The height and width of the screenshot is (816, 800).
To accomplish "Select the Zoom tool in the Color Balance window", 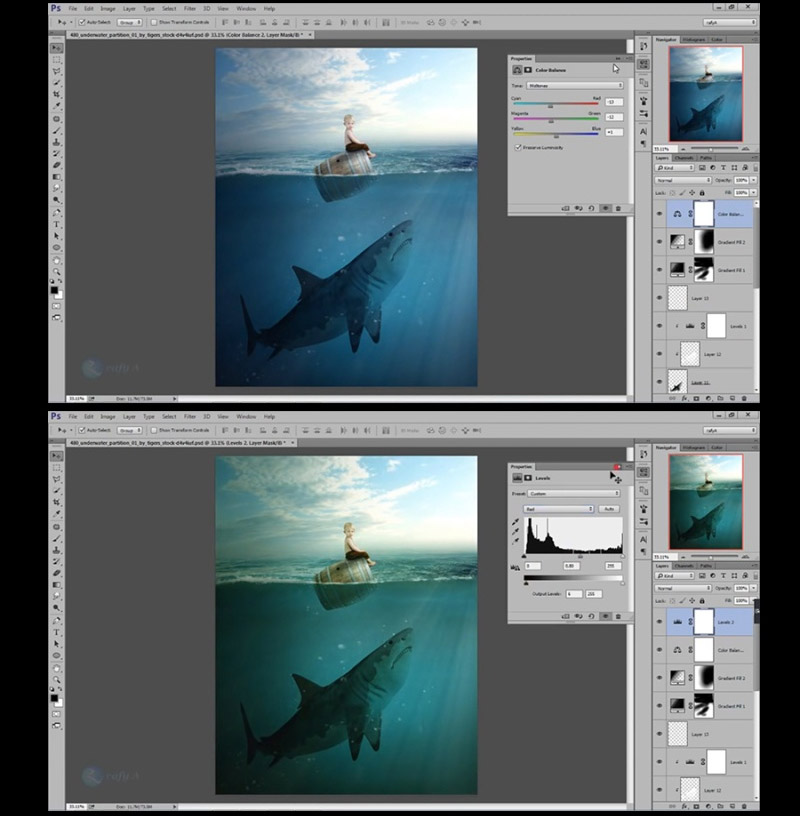I will [56, 272].
